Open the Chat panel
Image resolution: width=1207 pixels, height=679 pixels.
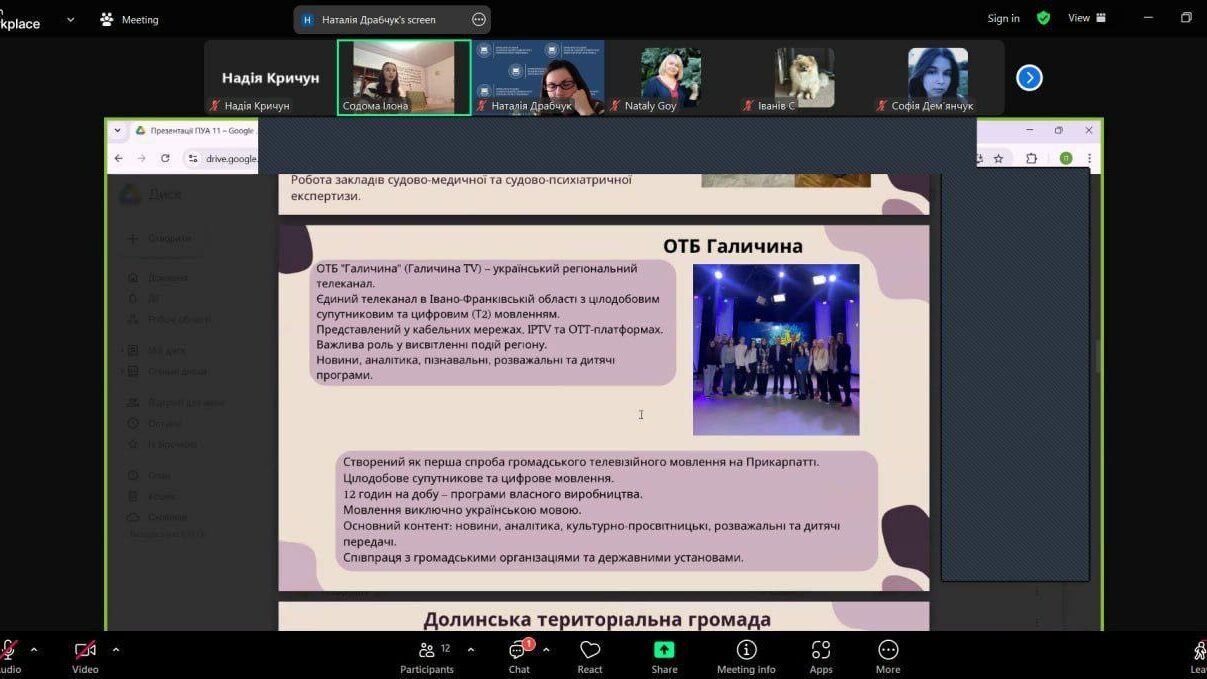(x=518, y=656)
